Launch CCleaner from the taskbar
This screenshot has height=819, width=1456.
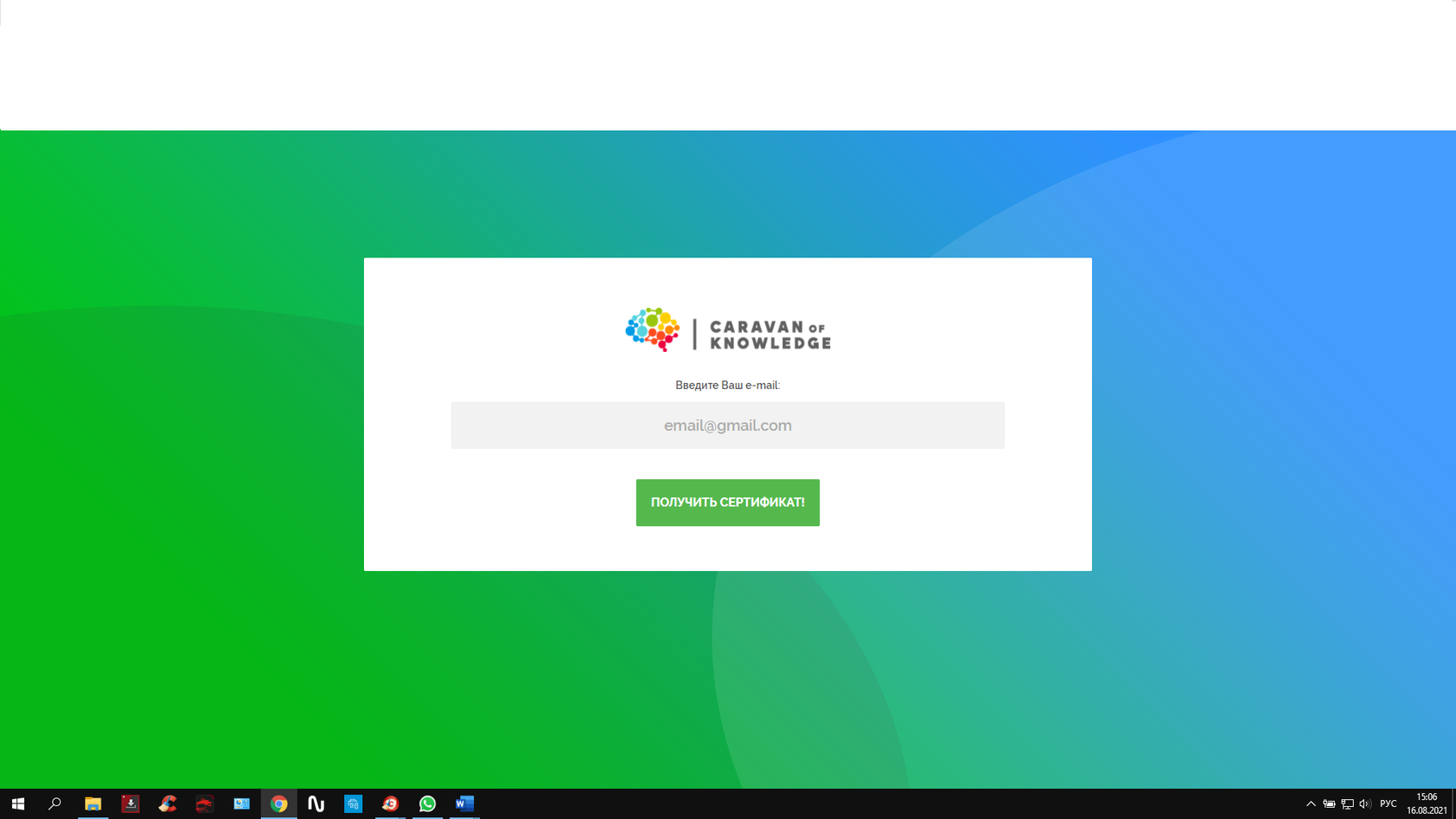coord(167,803)
